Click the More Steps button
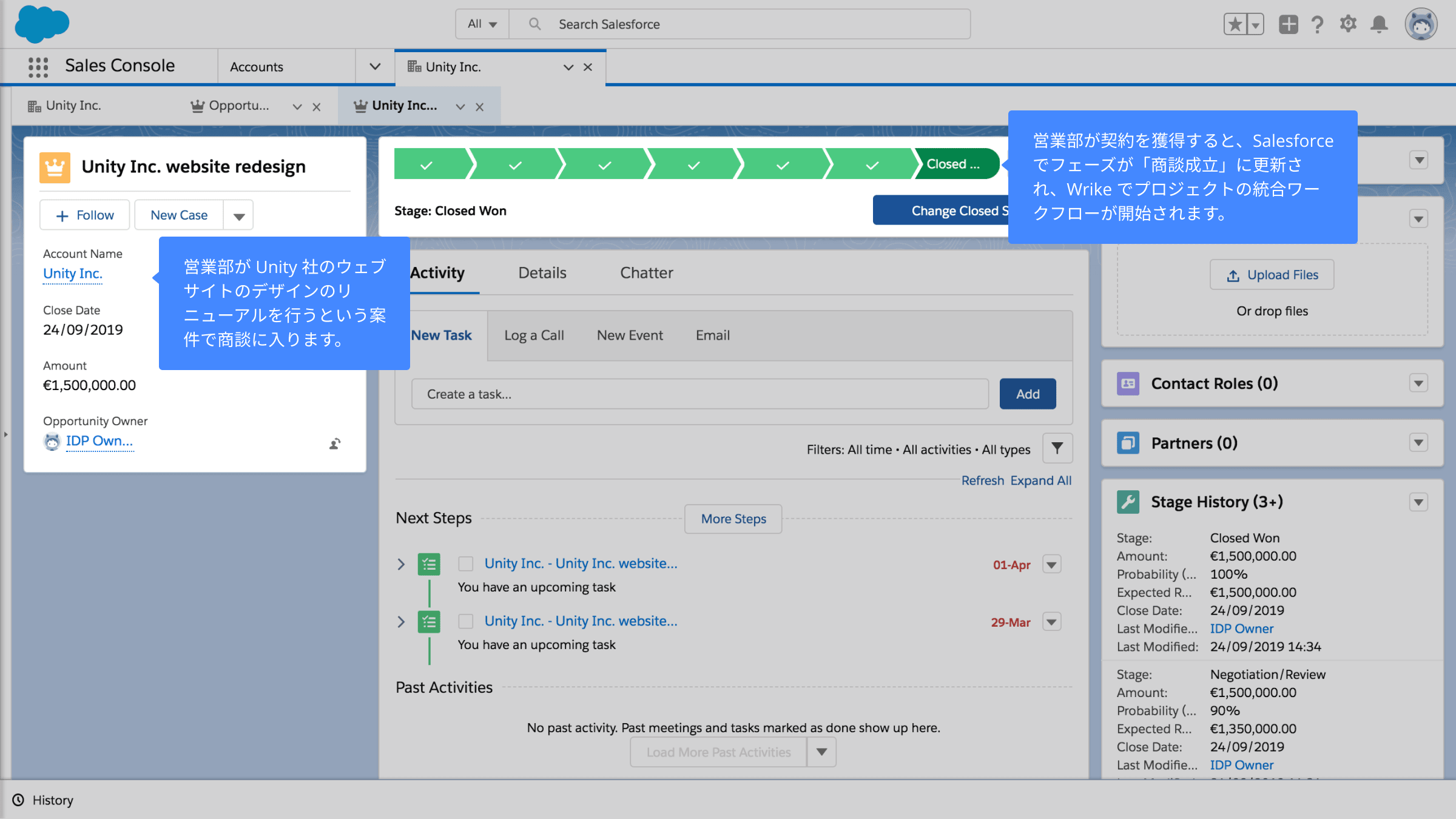This screenshot has width=1456, height=819. pyautogui.click(x=733, y=519)
